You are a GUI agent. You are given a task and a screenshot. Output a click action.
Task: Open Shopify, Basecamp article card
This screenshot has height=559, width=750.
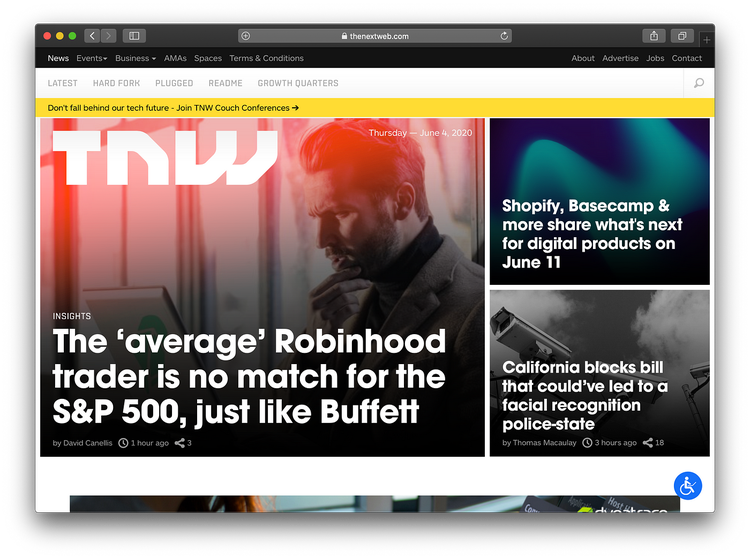pos(600,201)
